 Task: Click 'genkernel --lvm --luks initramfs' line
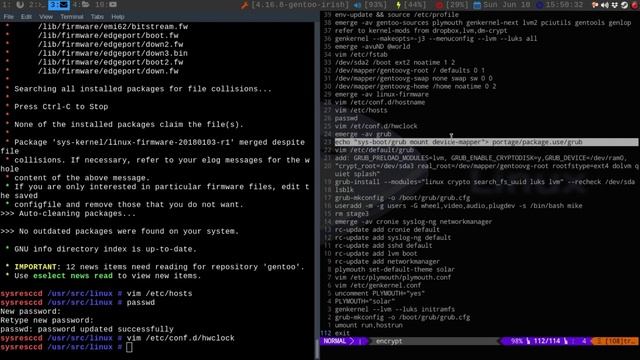click(394, 309)
